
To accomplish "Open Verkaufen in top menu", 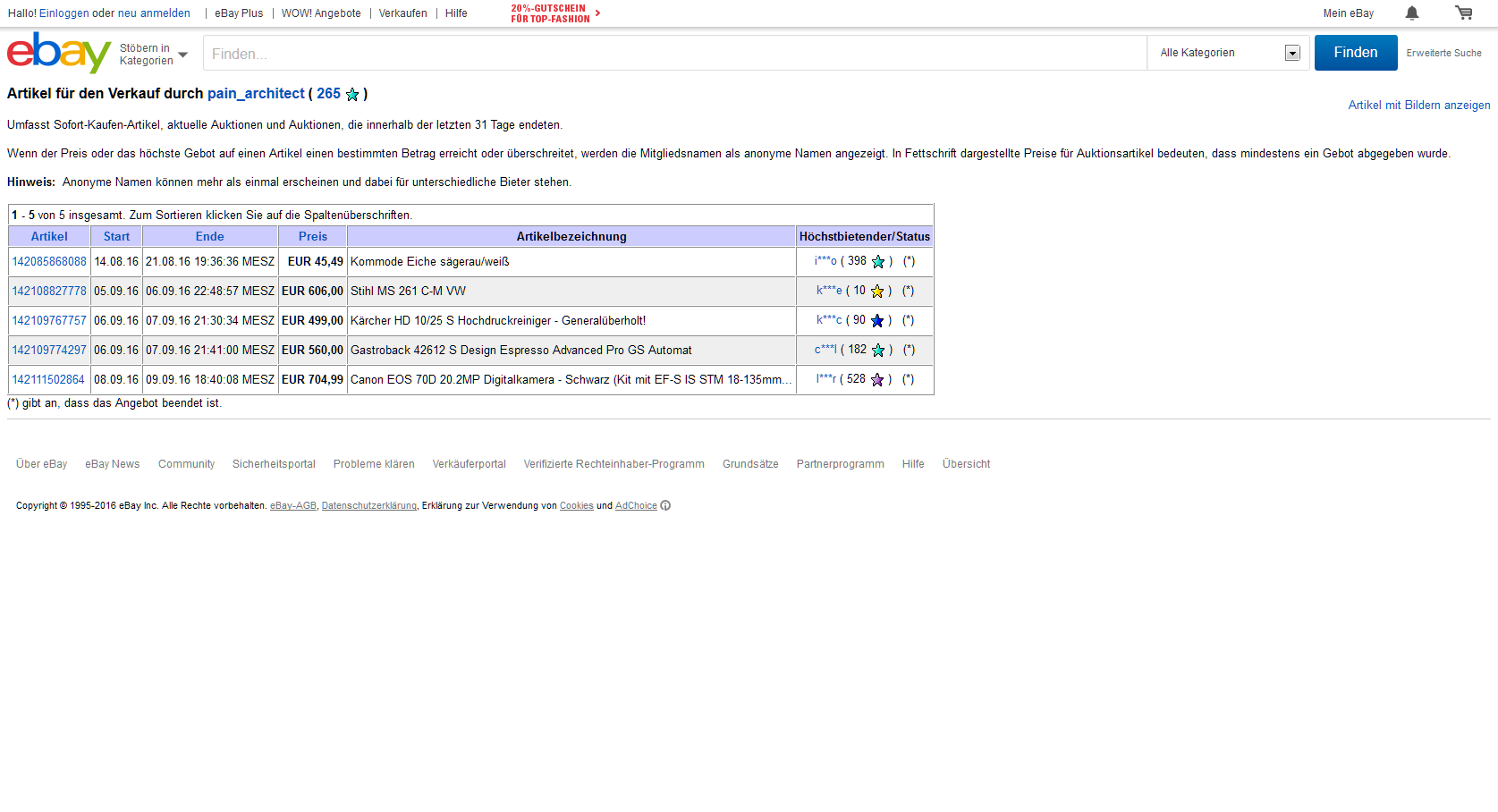I will coord(403,13).
